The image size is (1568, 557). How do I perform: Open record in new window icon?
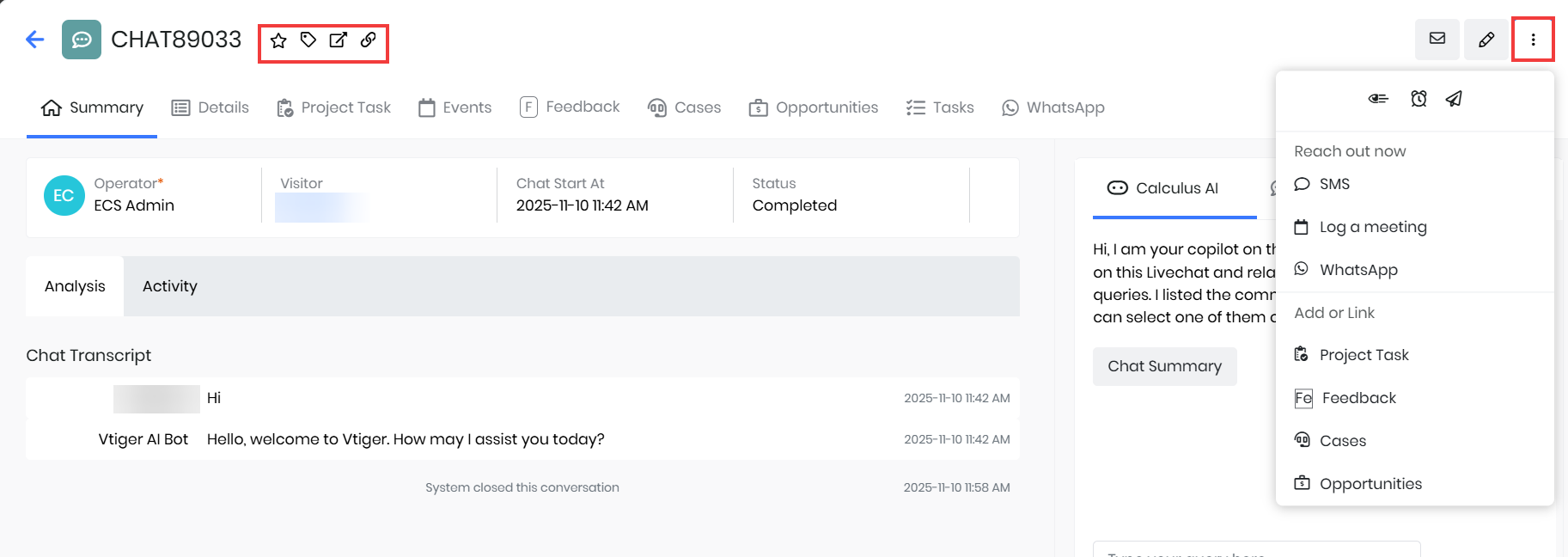pyautogui.click(x=339, y=40)
